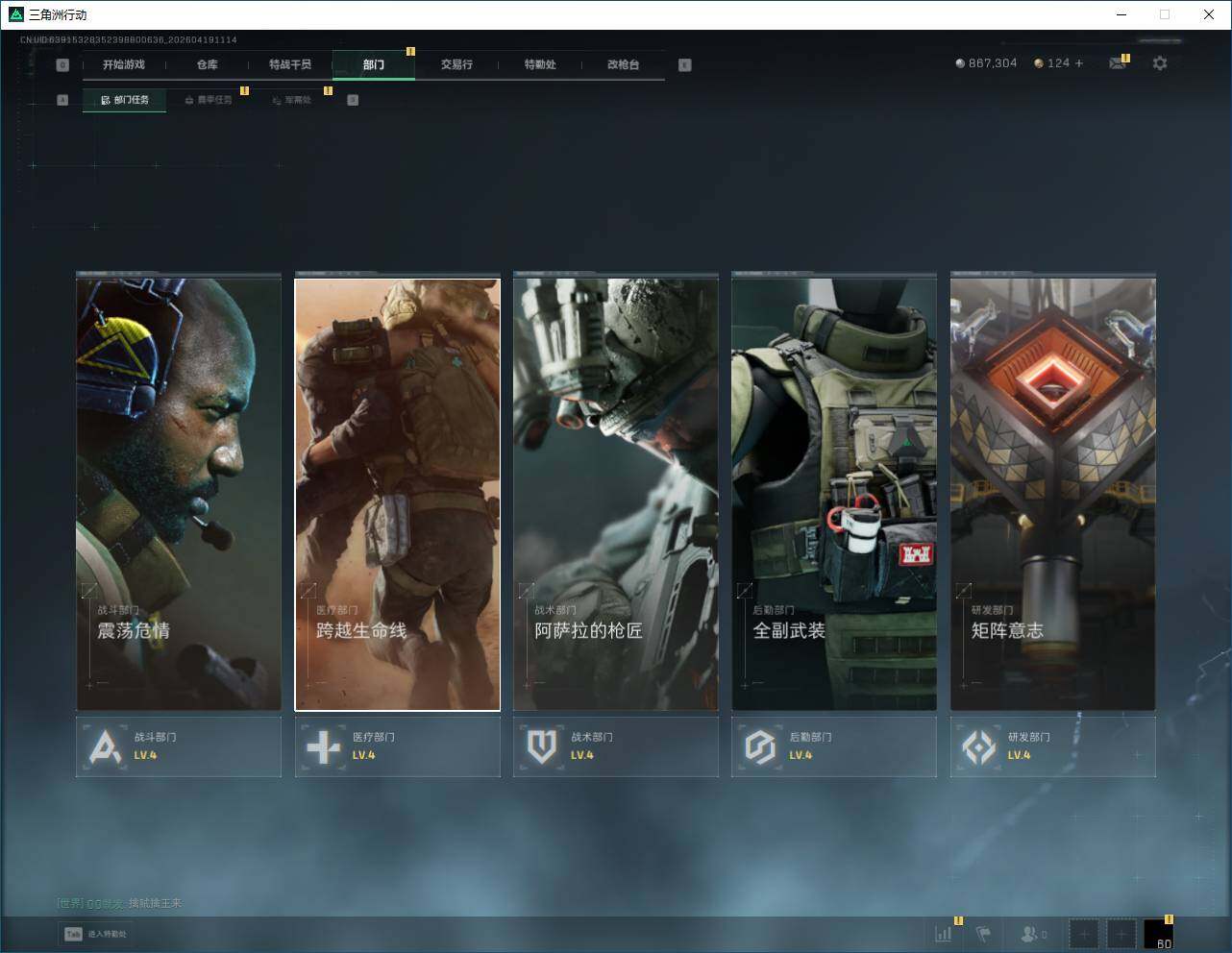
Task: Open the 全副武装 logistics department card
Action: (x=834, y=495)
